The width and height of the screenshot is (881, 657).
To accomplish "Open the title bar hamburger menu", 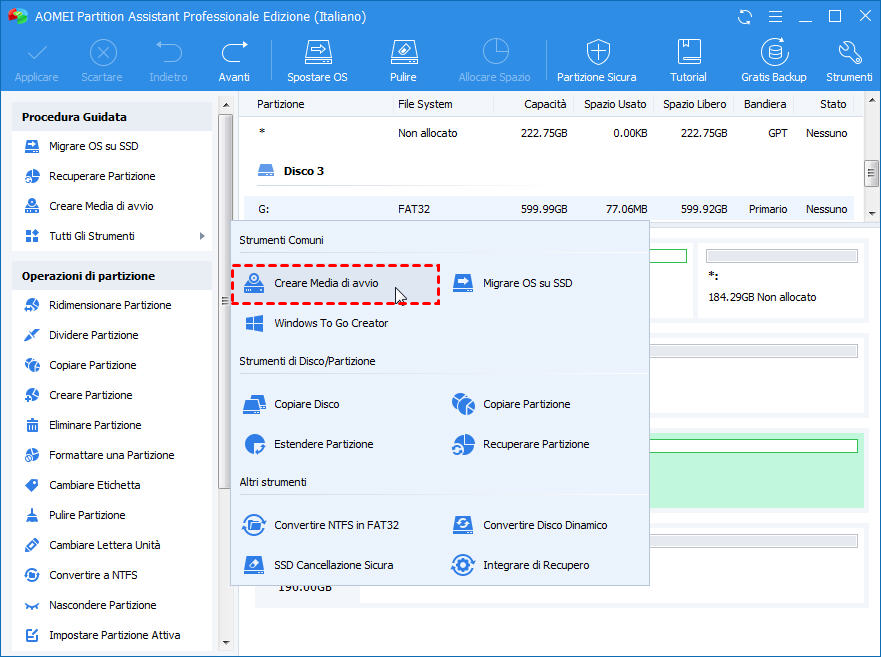I will [x=774, y=17].
